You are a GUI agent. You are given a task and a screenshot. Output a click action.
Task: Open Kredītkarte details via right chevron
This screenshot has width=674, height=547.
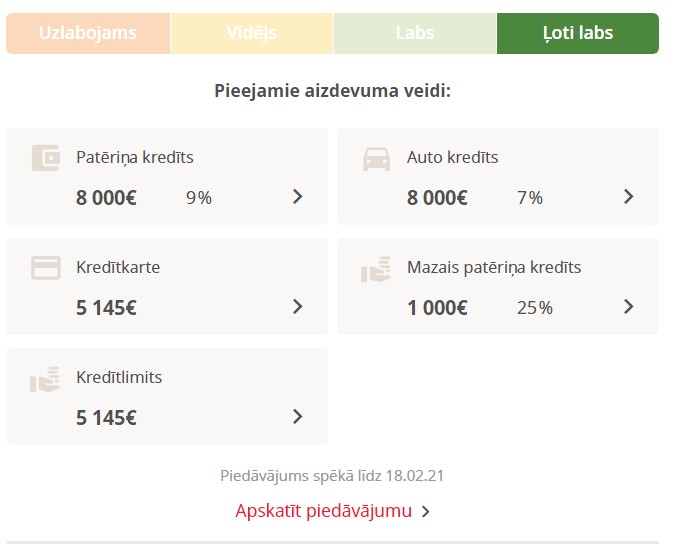297,306
